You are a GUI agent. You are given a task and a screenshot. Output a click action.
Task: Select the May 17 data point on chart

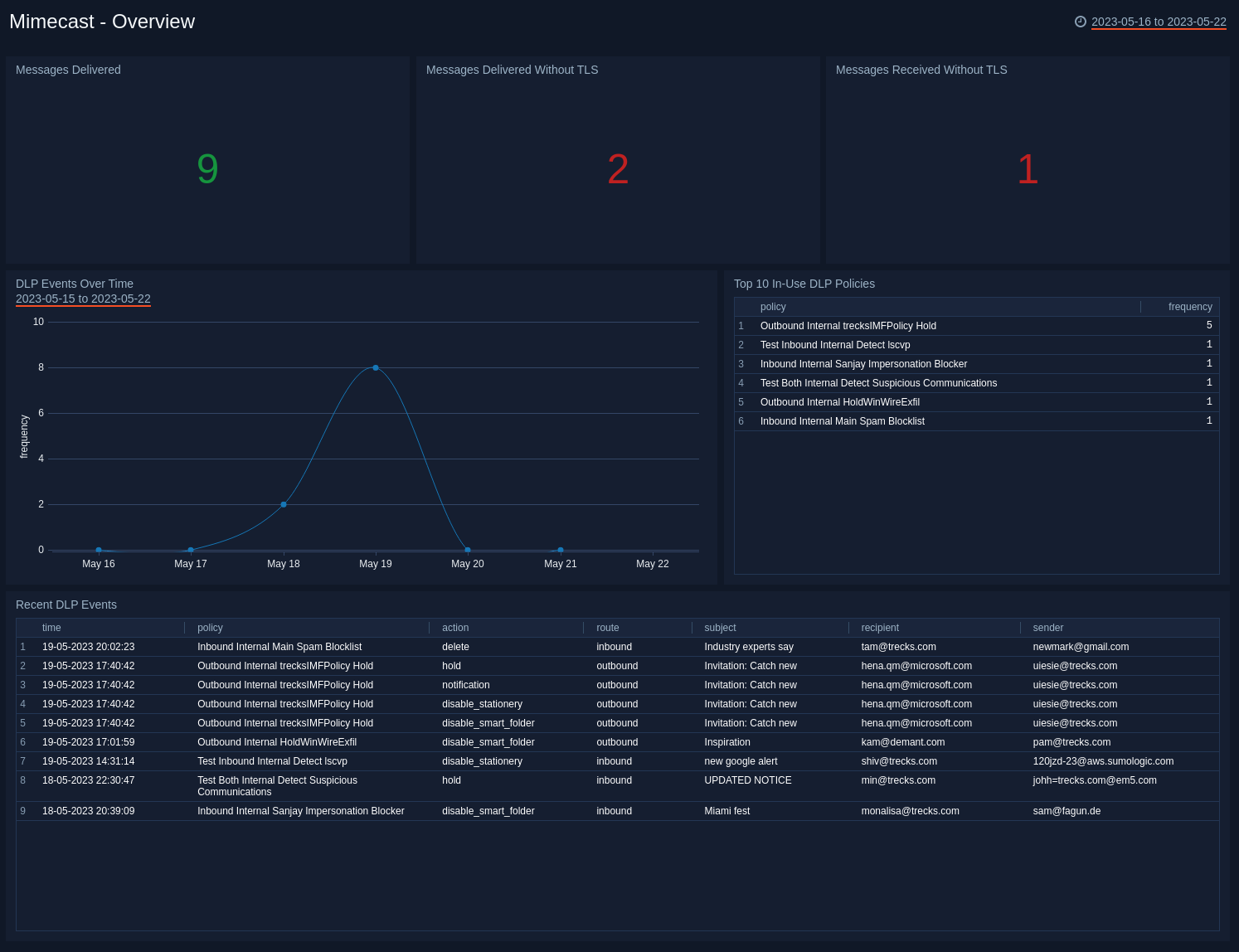click(191, 550)
